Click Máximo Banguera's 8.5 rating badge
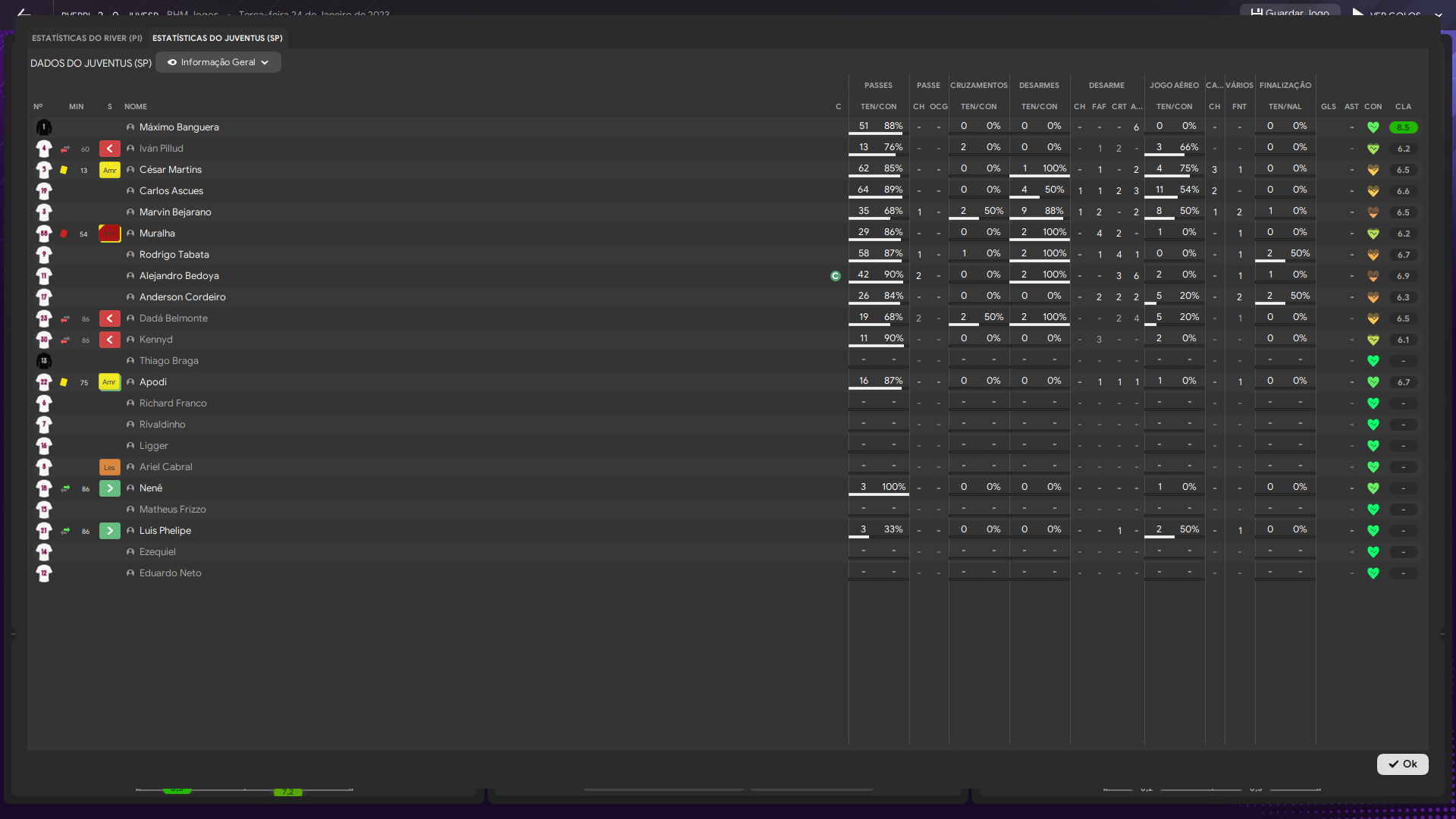Viewport: 1456px width, 819px height. click(x=1403, y=127)
